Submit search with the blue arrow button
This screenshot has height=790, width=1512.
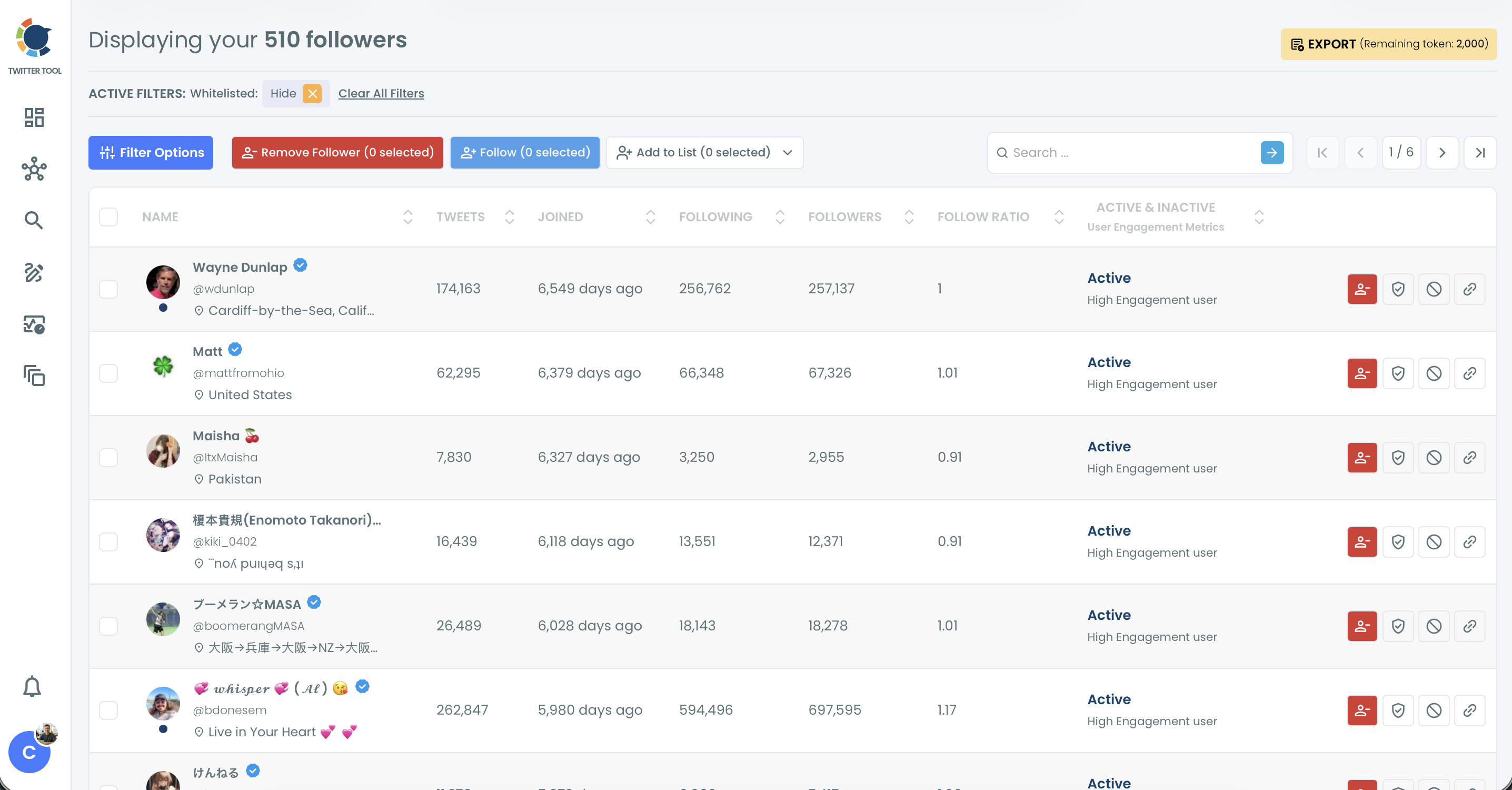click(1271, 153)
